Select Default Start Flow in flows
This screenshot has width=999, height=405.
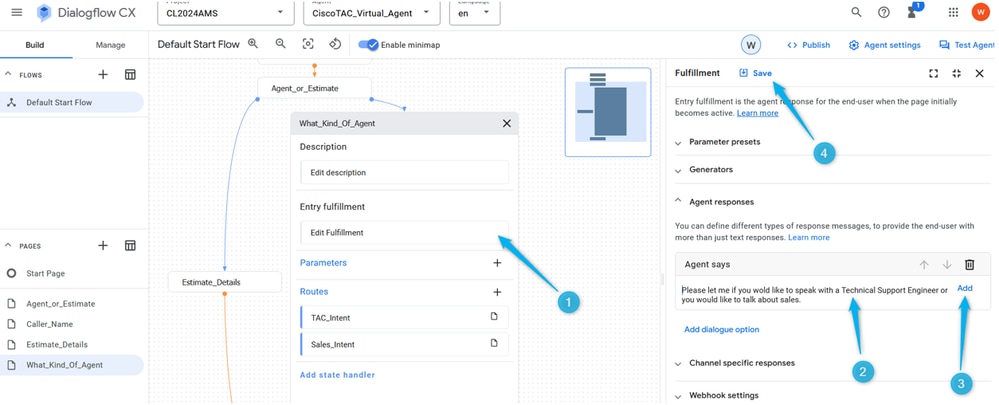pos(72,103)
